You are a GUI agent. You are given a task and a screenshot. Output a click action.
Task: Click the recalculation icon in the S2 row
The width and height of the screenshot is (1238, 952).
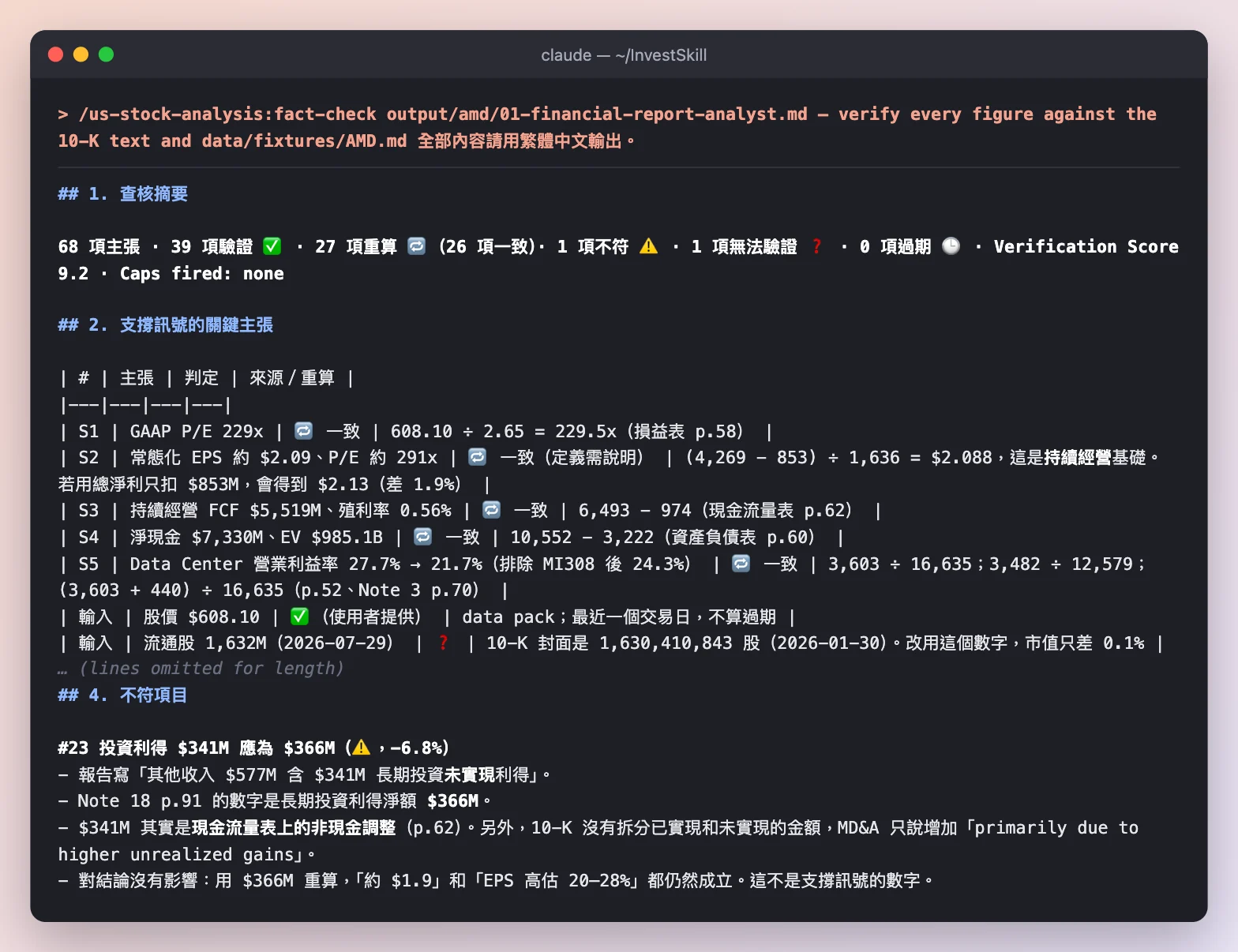coord(477,457)
